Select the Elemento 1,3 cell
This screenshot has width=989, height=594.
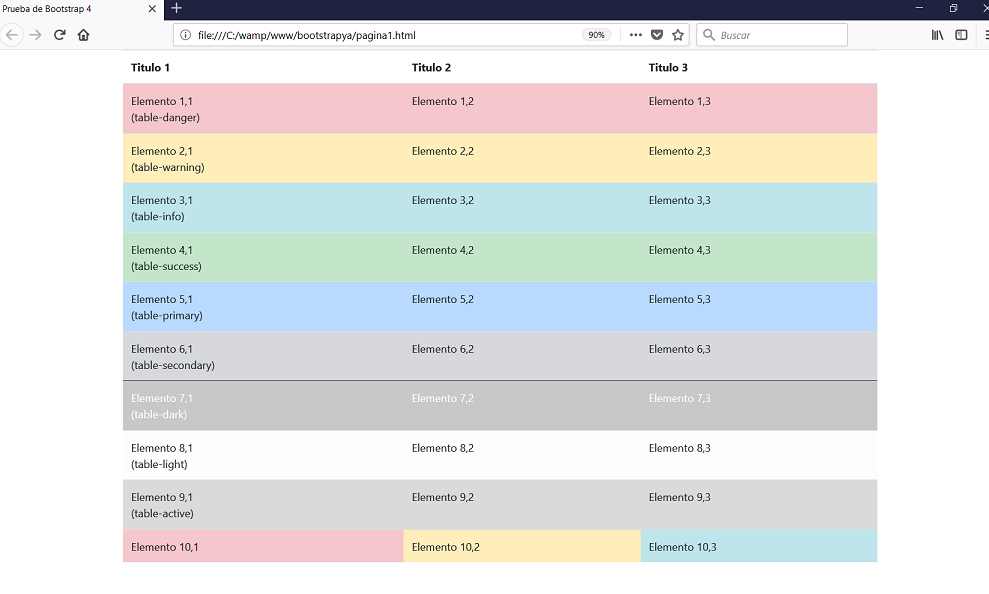click(759, 108)
